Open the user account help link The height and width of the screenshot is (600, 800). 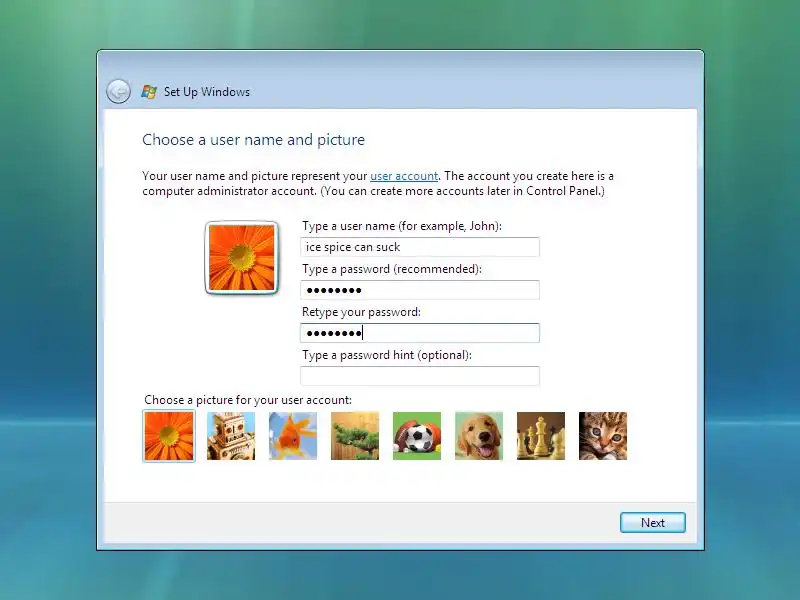point(404,176)
